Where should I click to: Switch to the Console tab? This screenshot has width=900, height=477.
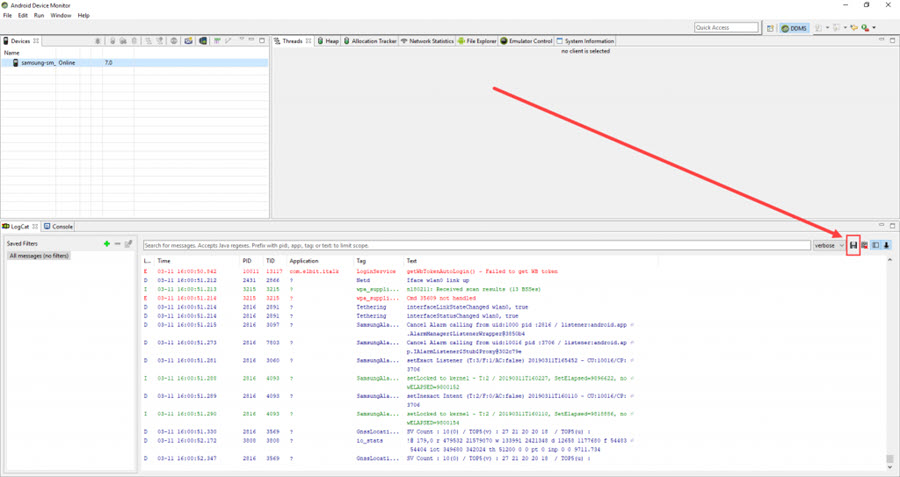click(x=59, y=226)
